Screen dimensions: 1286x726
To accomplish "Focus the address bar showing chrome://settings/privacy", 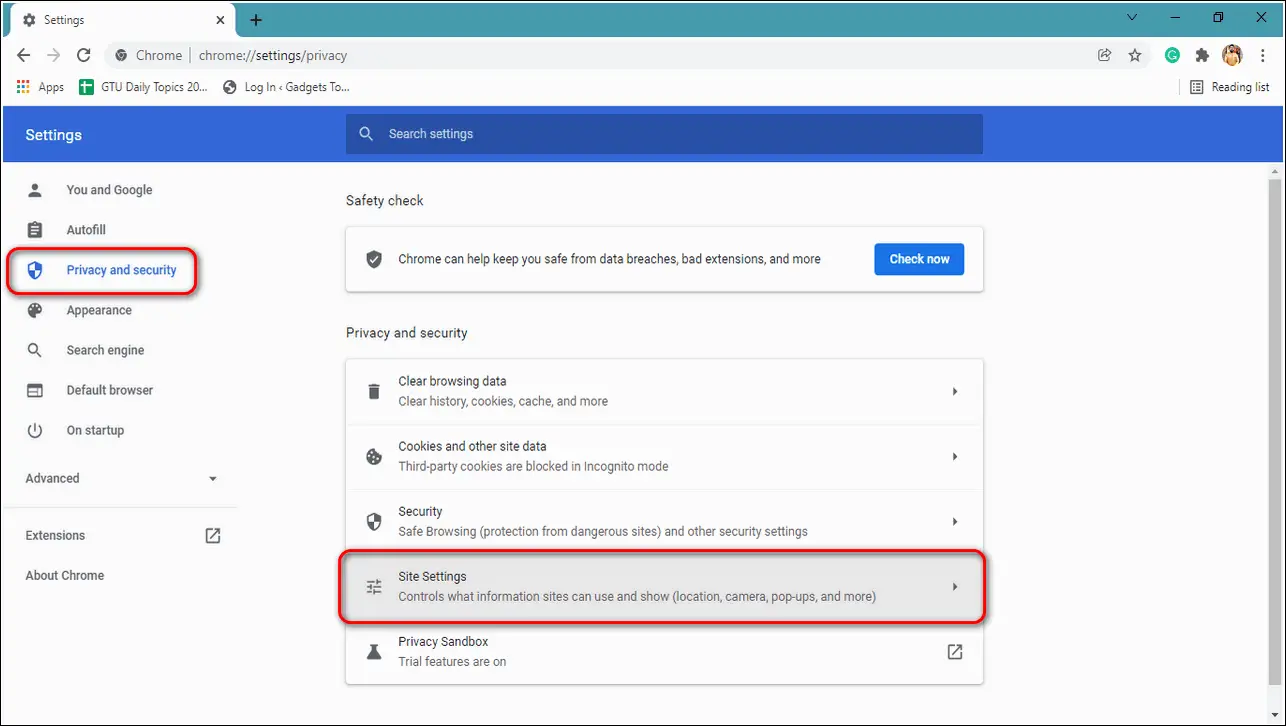I will [630, 56].
